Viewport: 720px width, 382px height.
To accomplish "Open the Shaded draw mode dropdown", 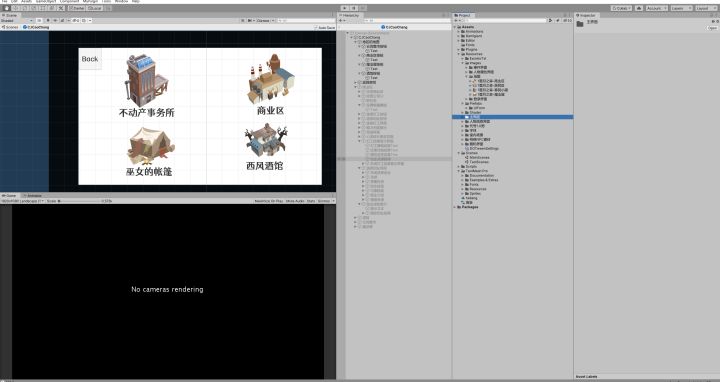I will [17, 21].
